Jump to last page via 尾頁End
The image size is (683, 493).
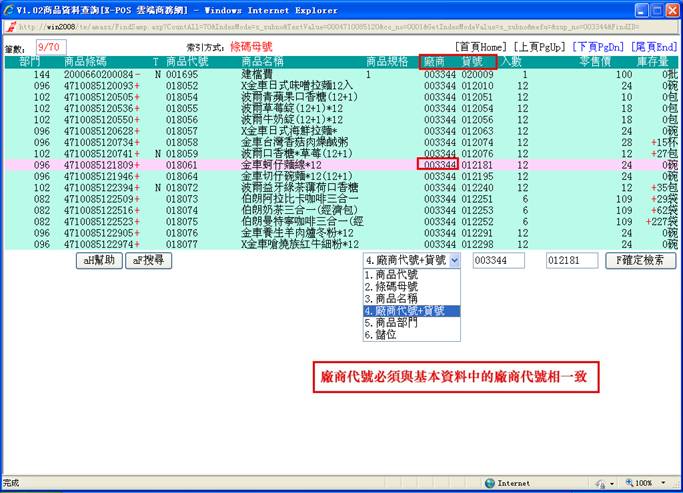(654, 47)
